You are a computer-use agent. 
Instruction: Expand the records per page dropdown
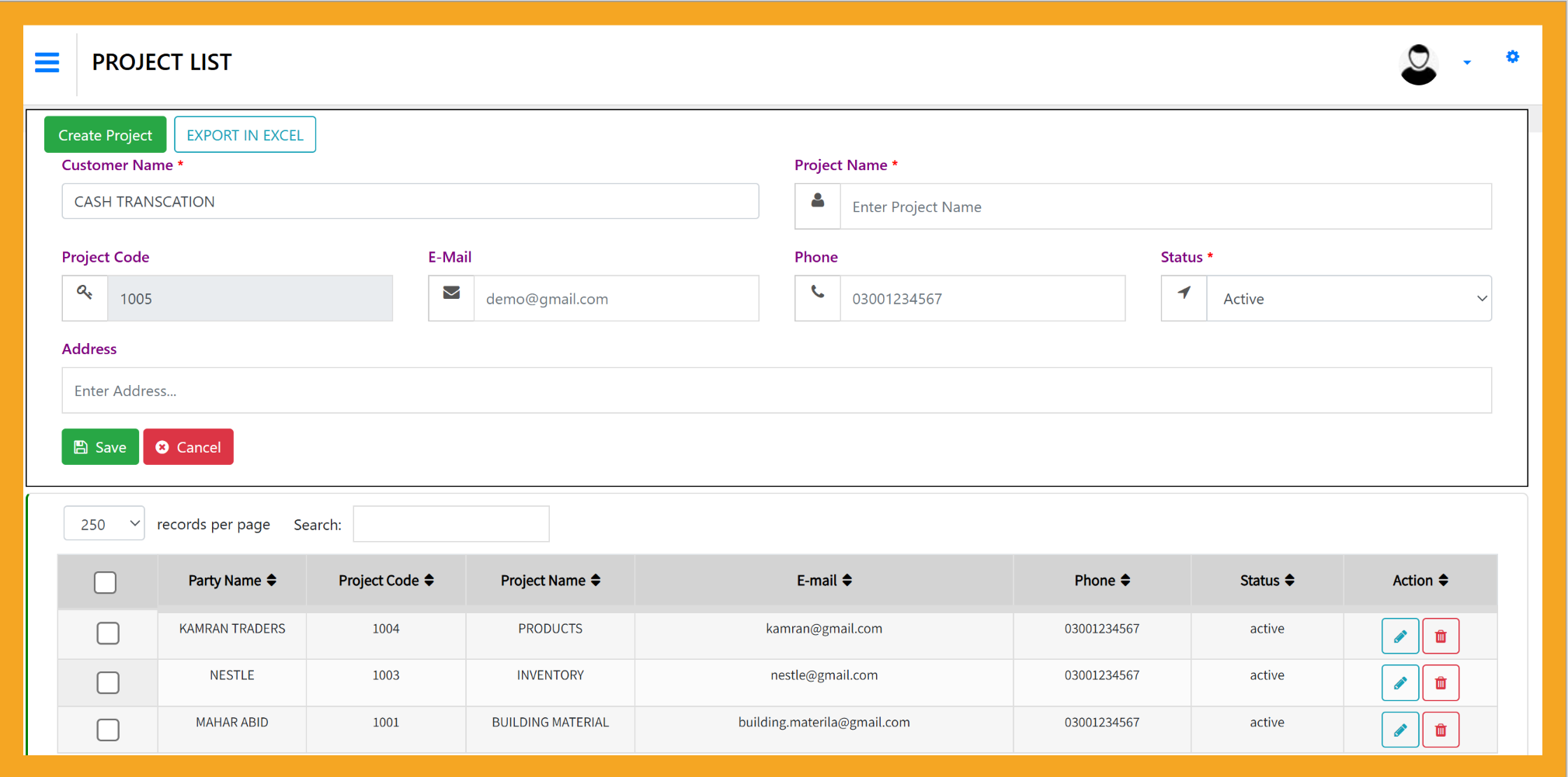[x=104, y=524]
